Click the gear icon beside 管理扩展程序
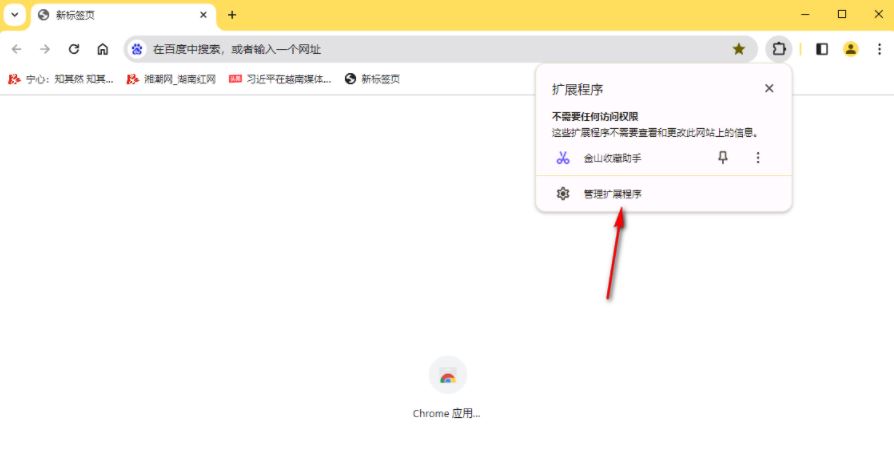The image size is (894, 462). click(x=563, y=194)
